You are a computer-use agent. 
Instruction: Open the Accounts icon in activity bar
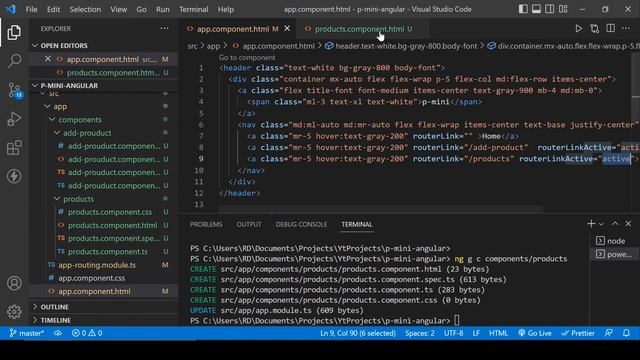[14, 283]
